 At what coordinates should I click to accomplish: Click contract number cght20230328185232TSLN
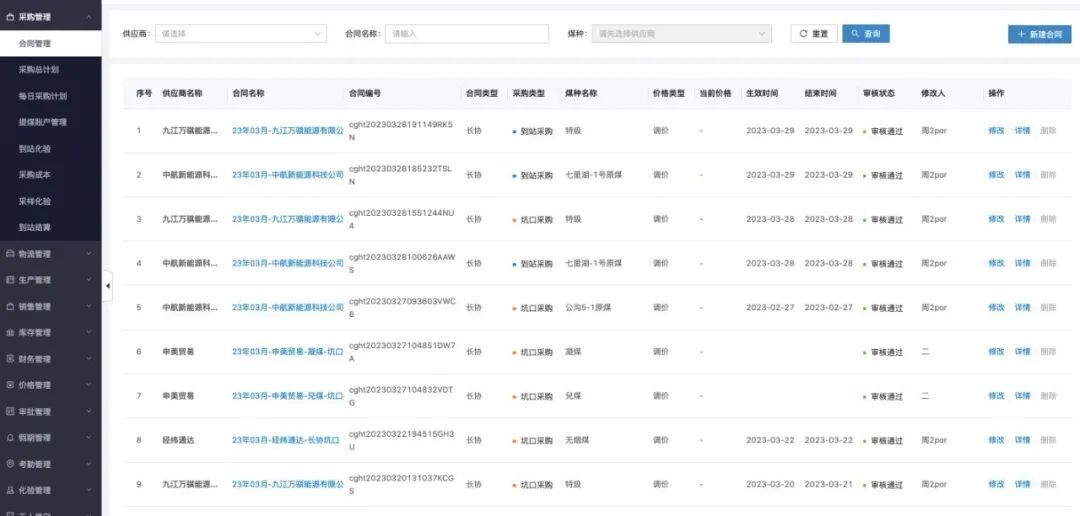pyautogui.click(x=401, y=175)
